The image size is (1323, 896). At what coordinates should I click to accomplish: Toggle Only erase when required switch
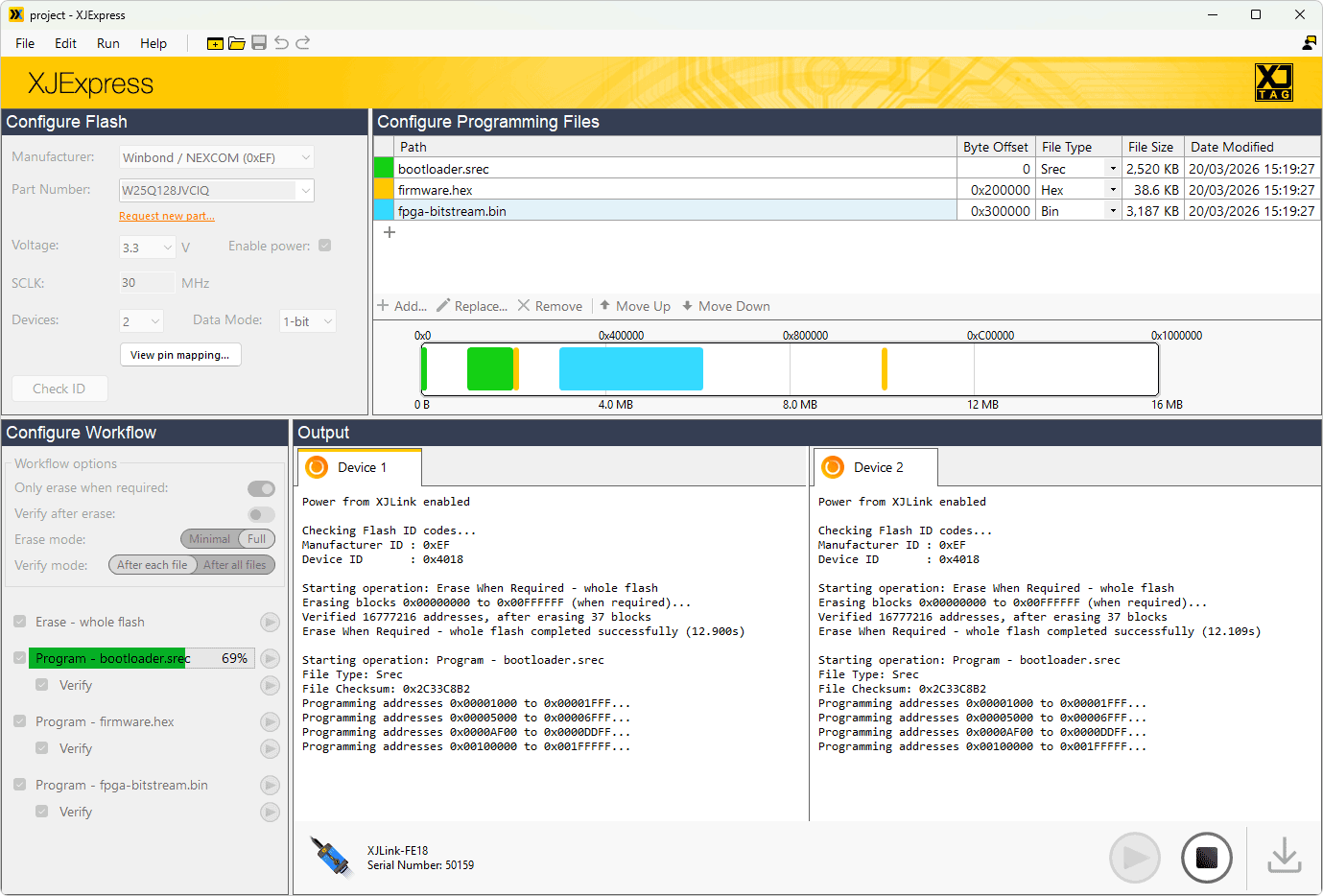[261, 489]
